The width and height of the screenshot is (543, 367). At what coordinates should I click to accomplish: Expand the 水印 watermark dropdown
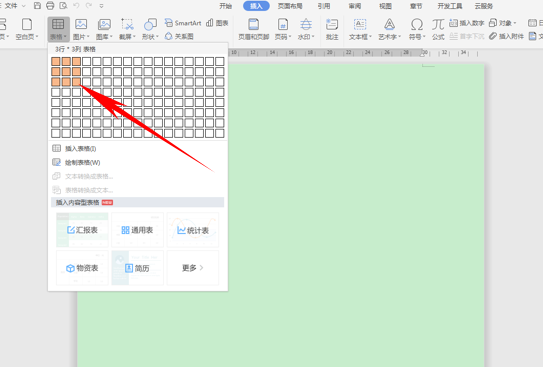[x=313, y=37]
